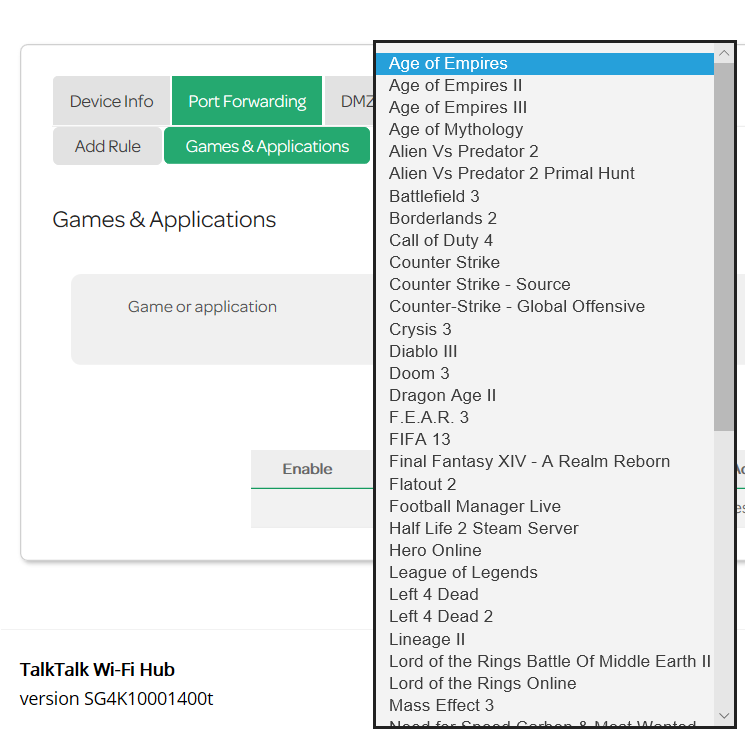Select Games & Applications sub-tab

[267, 146]
